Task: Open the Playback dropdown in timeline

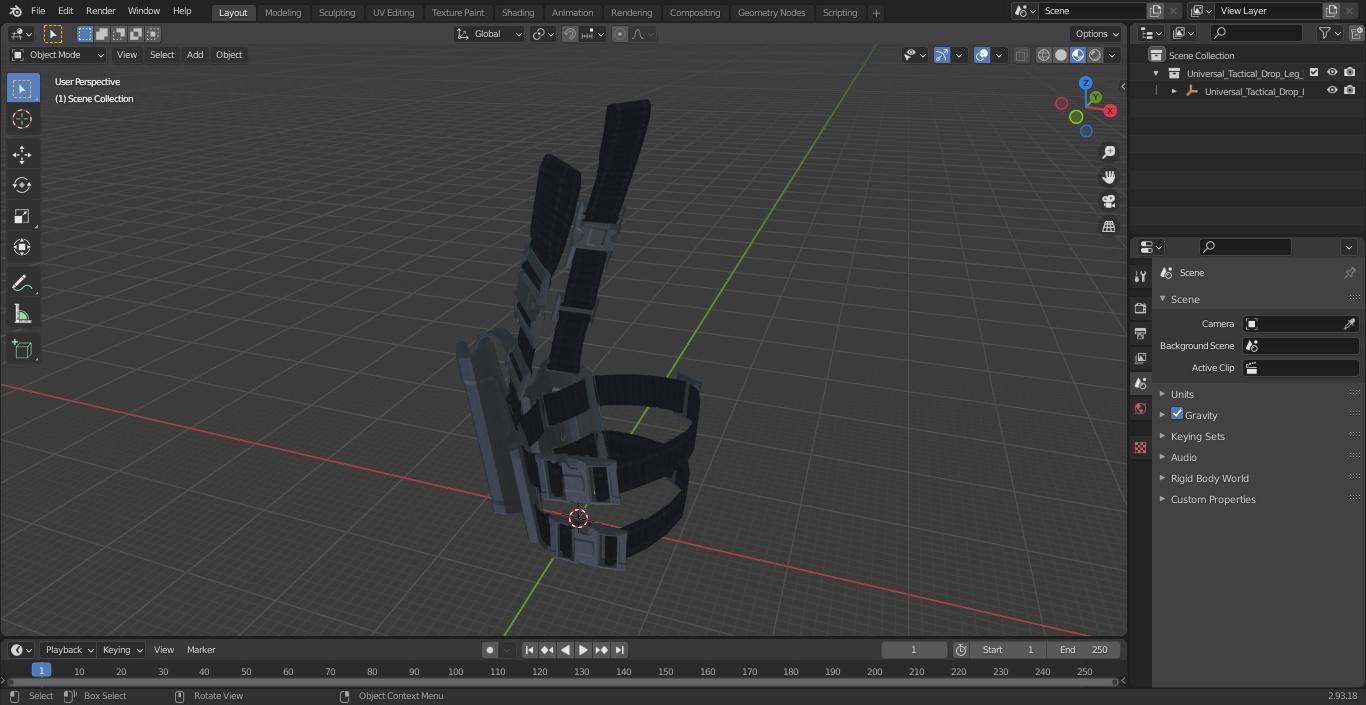Action: point(69,650)
